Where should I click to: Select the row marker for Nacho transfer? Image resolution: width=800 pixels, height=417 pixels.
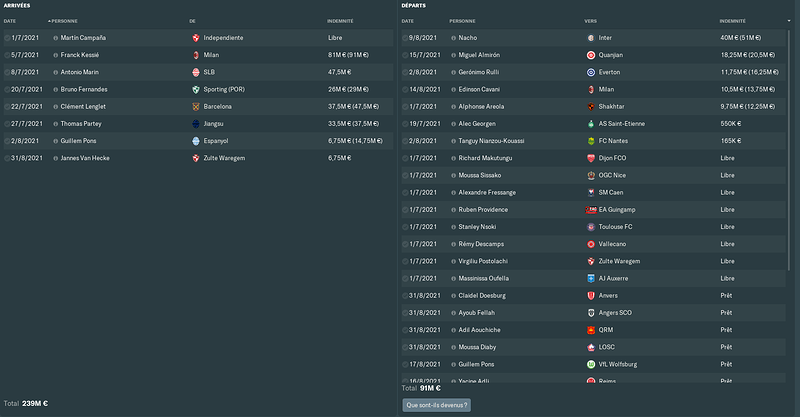coord(405,38)
